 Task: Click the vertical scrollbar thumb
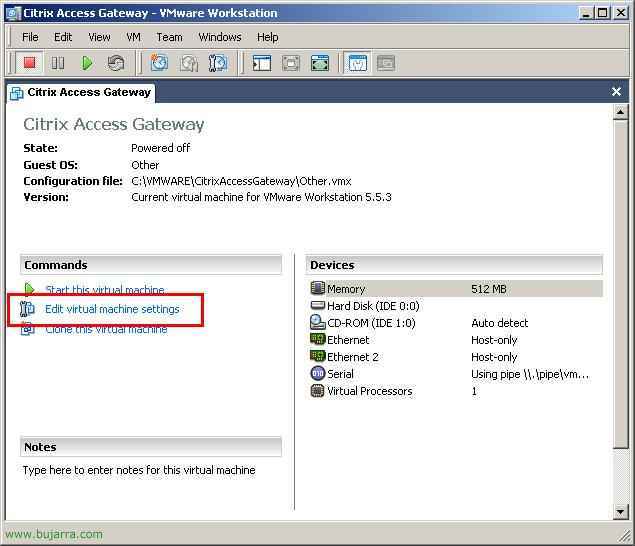(x=620, y=284)
